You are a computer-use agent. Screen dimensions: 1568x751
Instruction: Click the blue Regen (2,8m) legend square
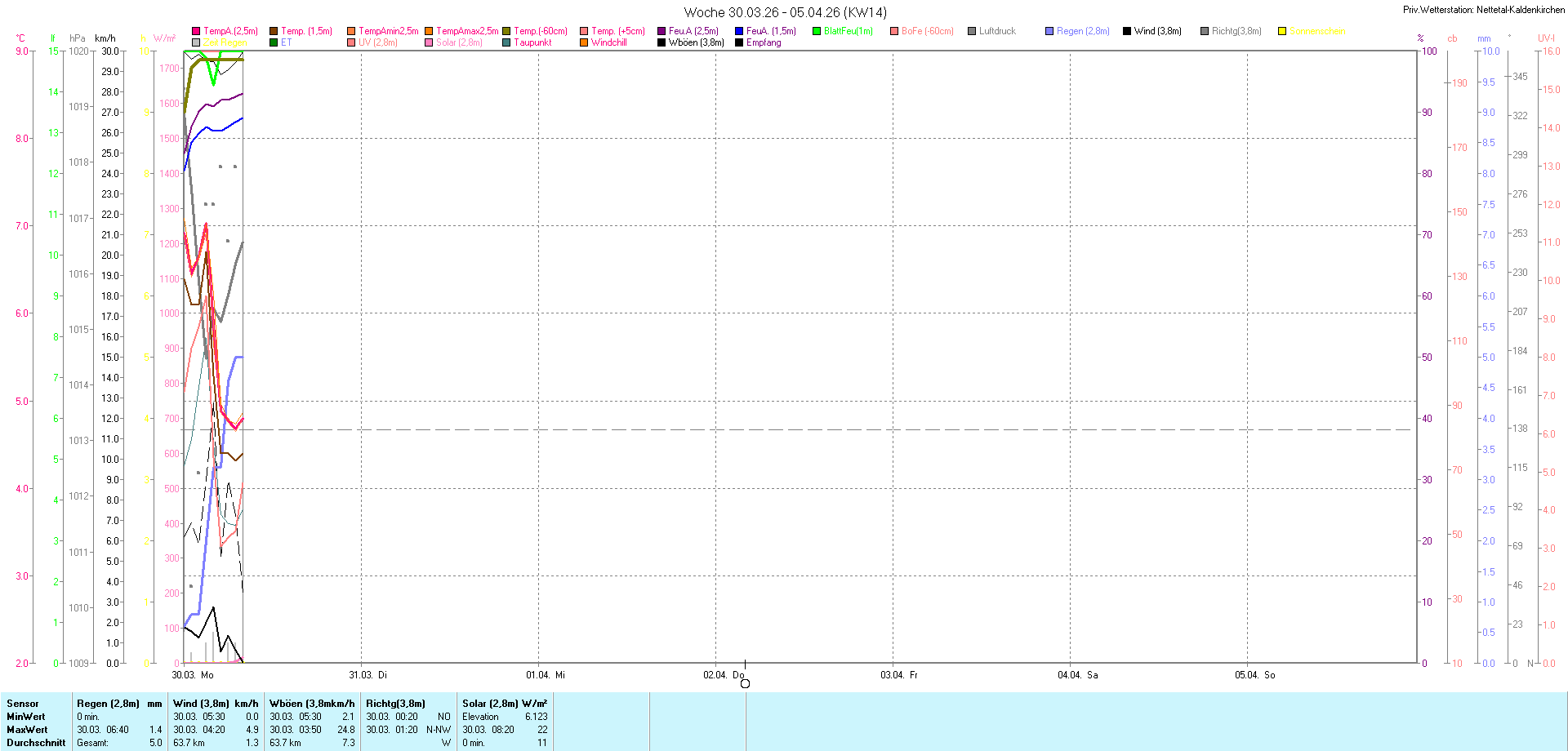pos(1049,32)
